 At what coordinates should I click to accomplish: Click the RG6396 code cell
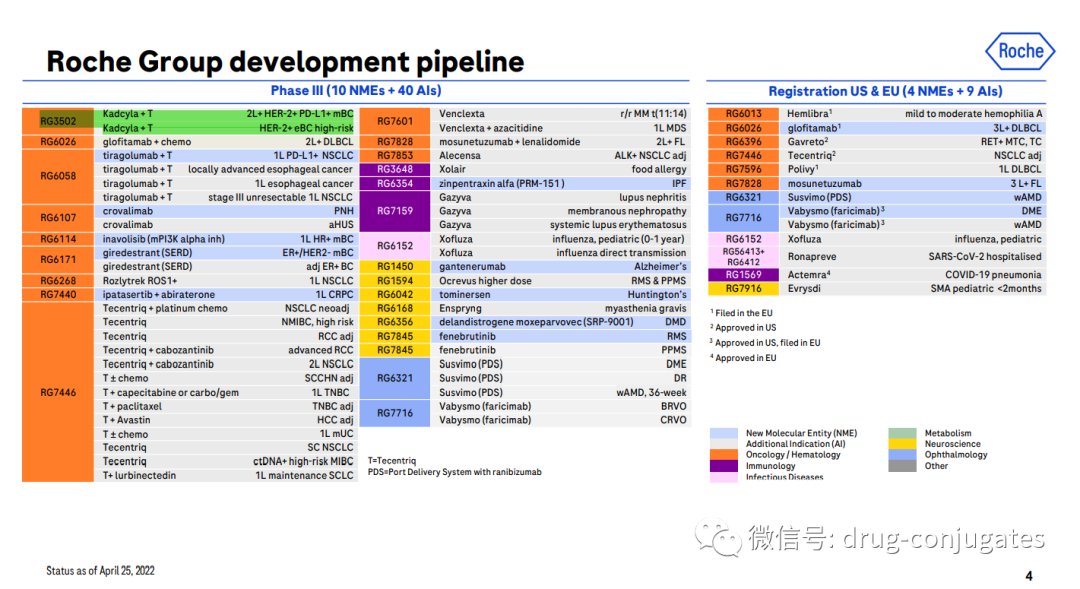(x=743, y=142)
